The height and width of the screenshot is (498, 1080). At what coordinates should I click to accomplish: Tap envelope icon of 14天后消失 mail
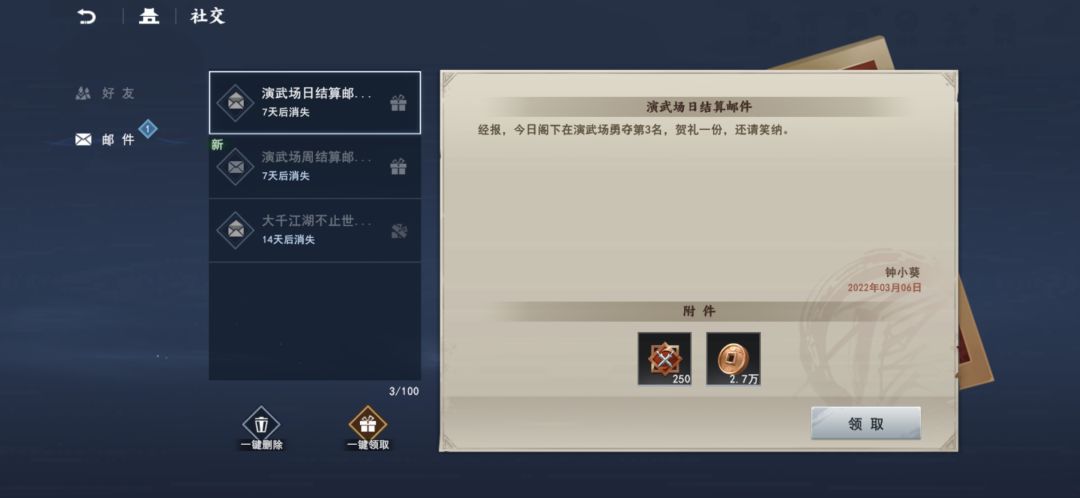(236, 230)
